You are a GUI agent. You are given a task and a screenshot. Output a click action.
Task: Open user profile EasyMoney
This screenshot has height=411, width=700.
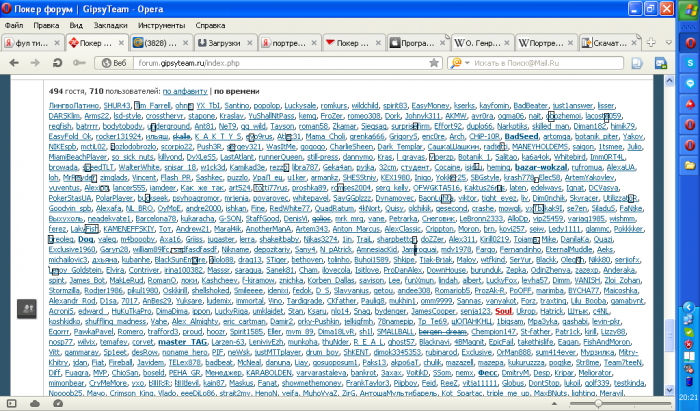430,106
